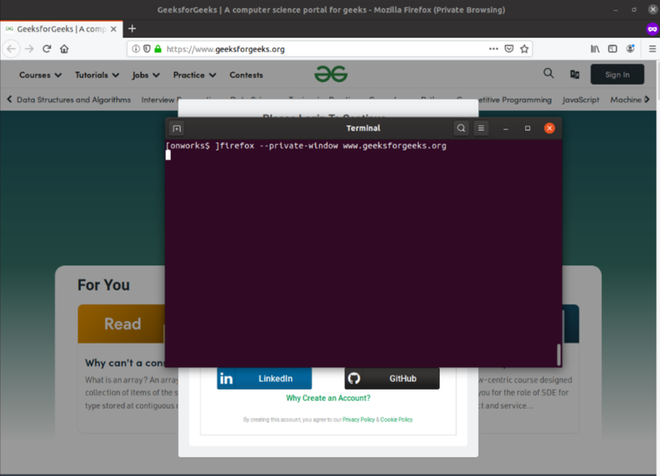Maximize the Terminal window

point(527,128)
